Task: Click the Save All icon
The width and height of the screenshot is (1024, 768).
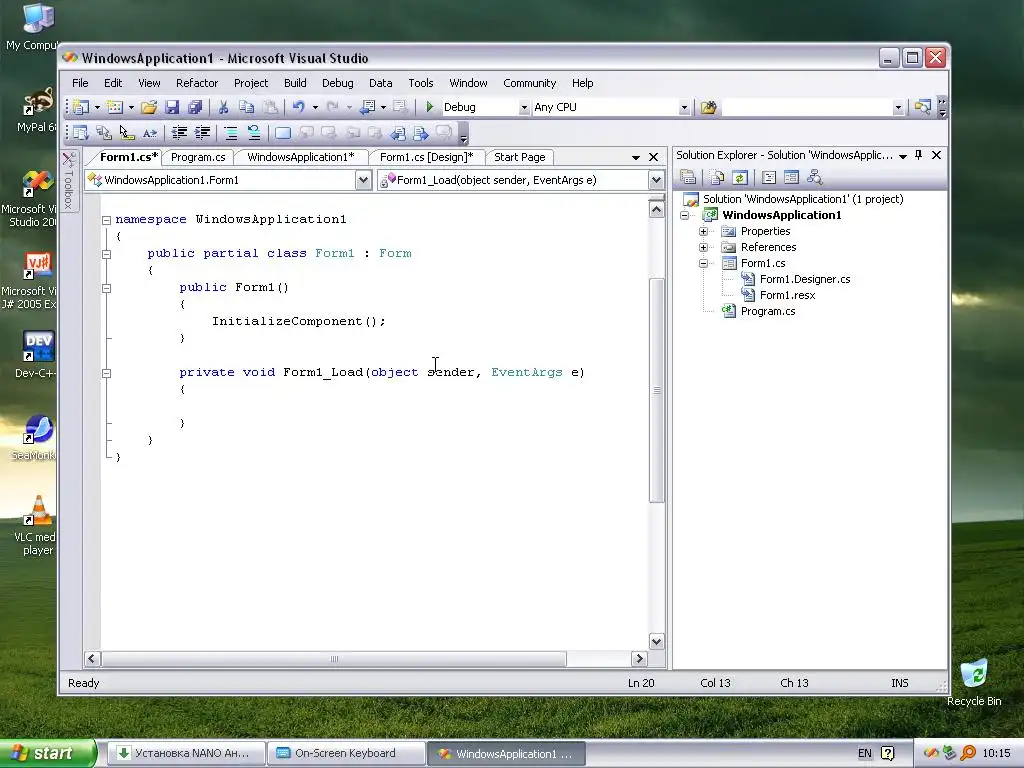Action: coord(195,107)
